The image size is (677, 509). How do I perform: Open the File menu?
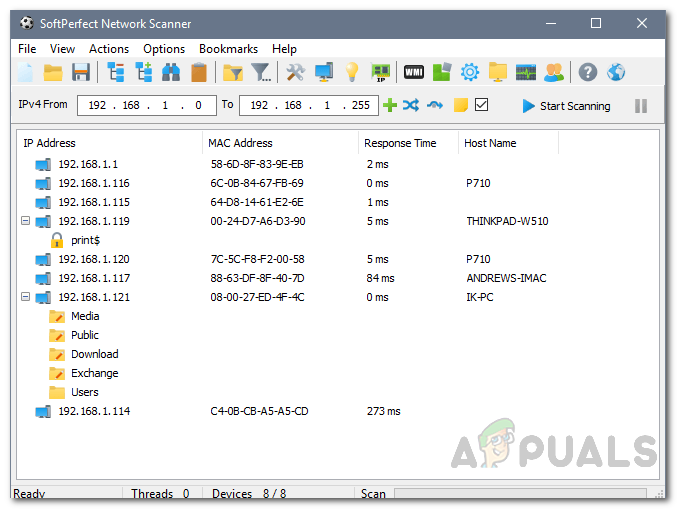pos(27,49)
